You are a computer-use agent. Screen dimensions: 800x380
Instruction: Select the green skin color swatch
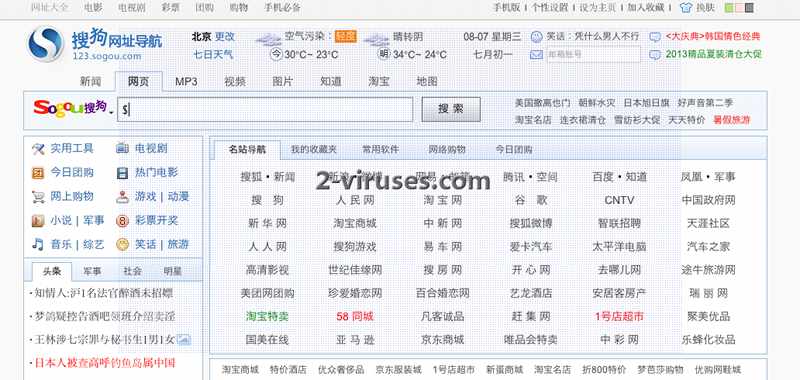coord(729,8)
